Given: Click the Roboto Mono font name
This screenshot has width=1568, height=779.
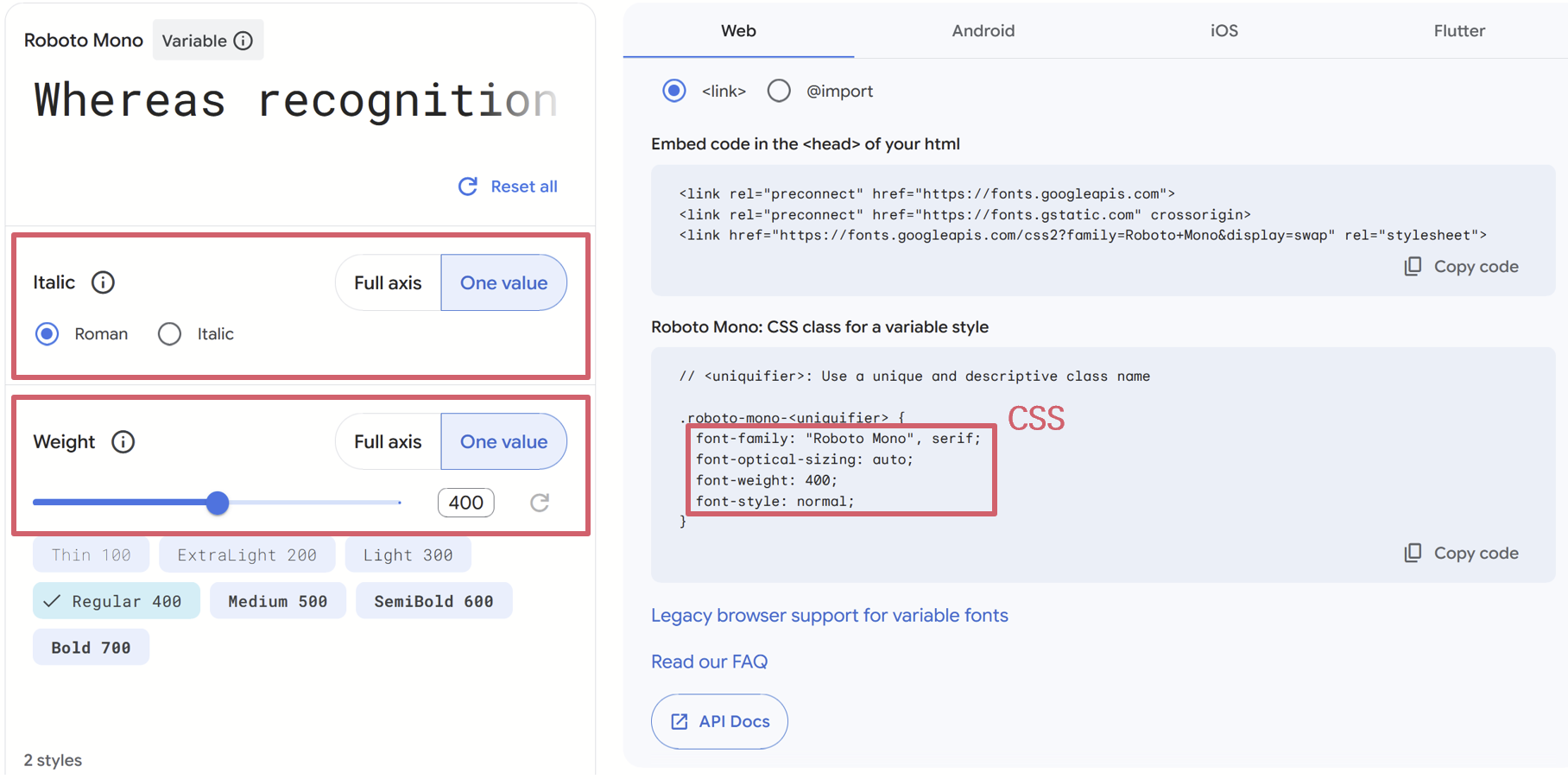Looking at the screenshot, I should pyautogui.click(x=84, y=41).
